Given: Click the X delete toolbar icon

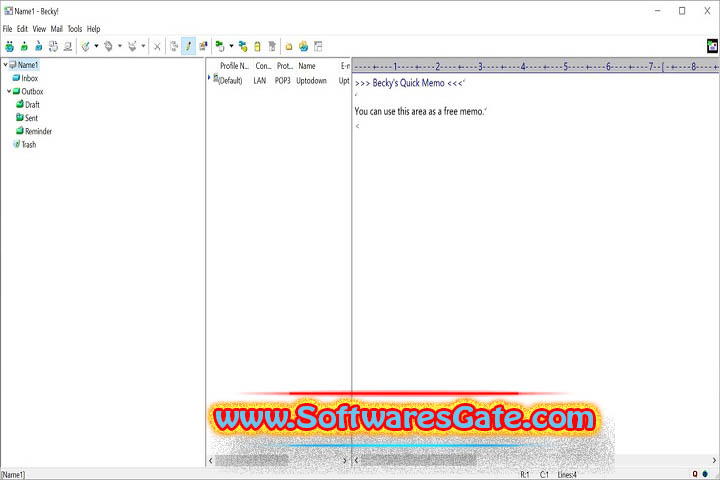Looking at the screenshot, I should pyautogui.click(x=157, y=46).
